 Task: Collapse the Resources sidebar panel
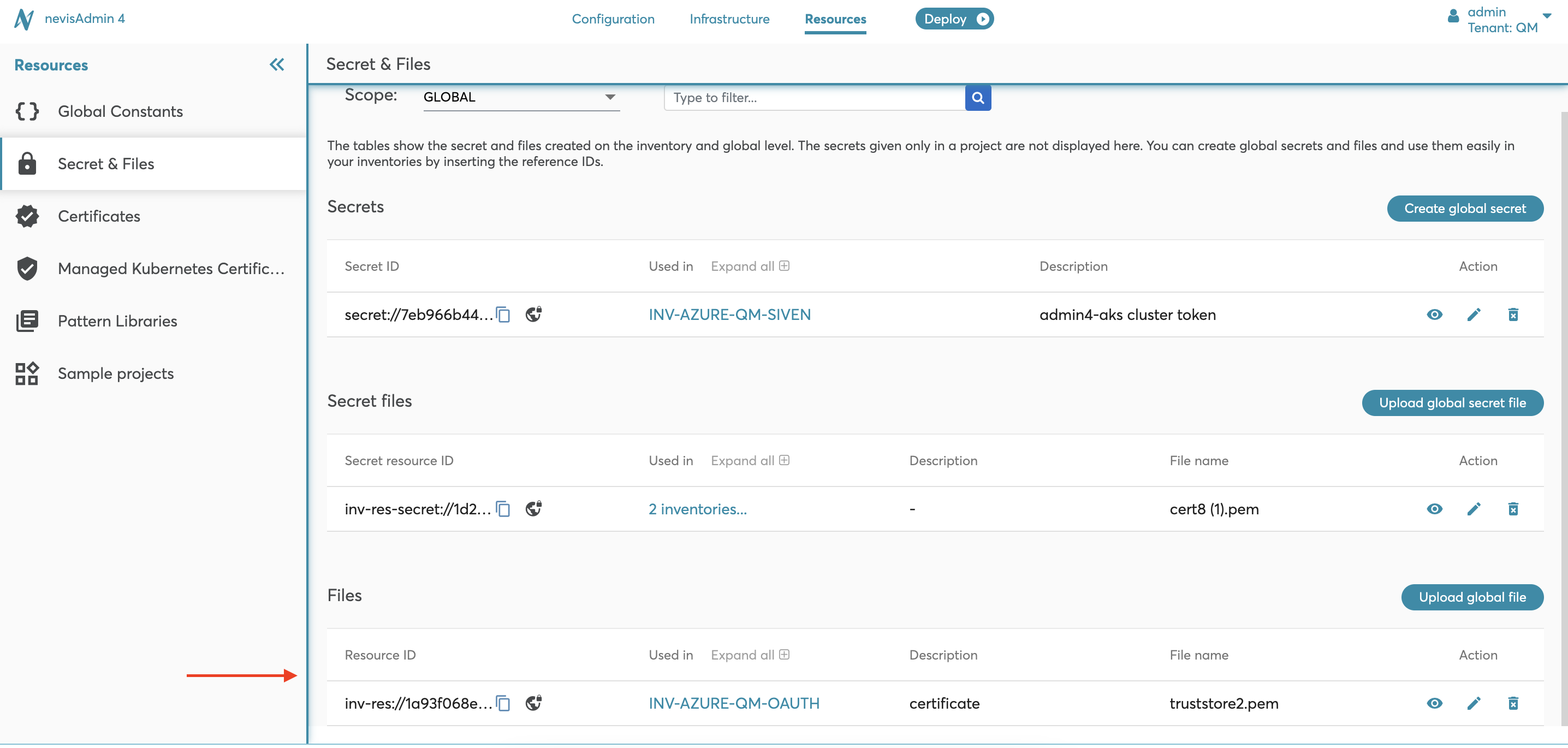277,64
